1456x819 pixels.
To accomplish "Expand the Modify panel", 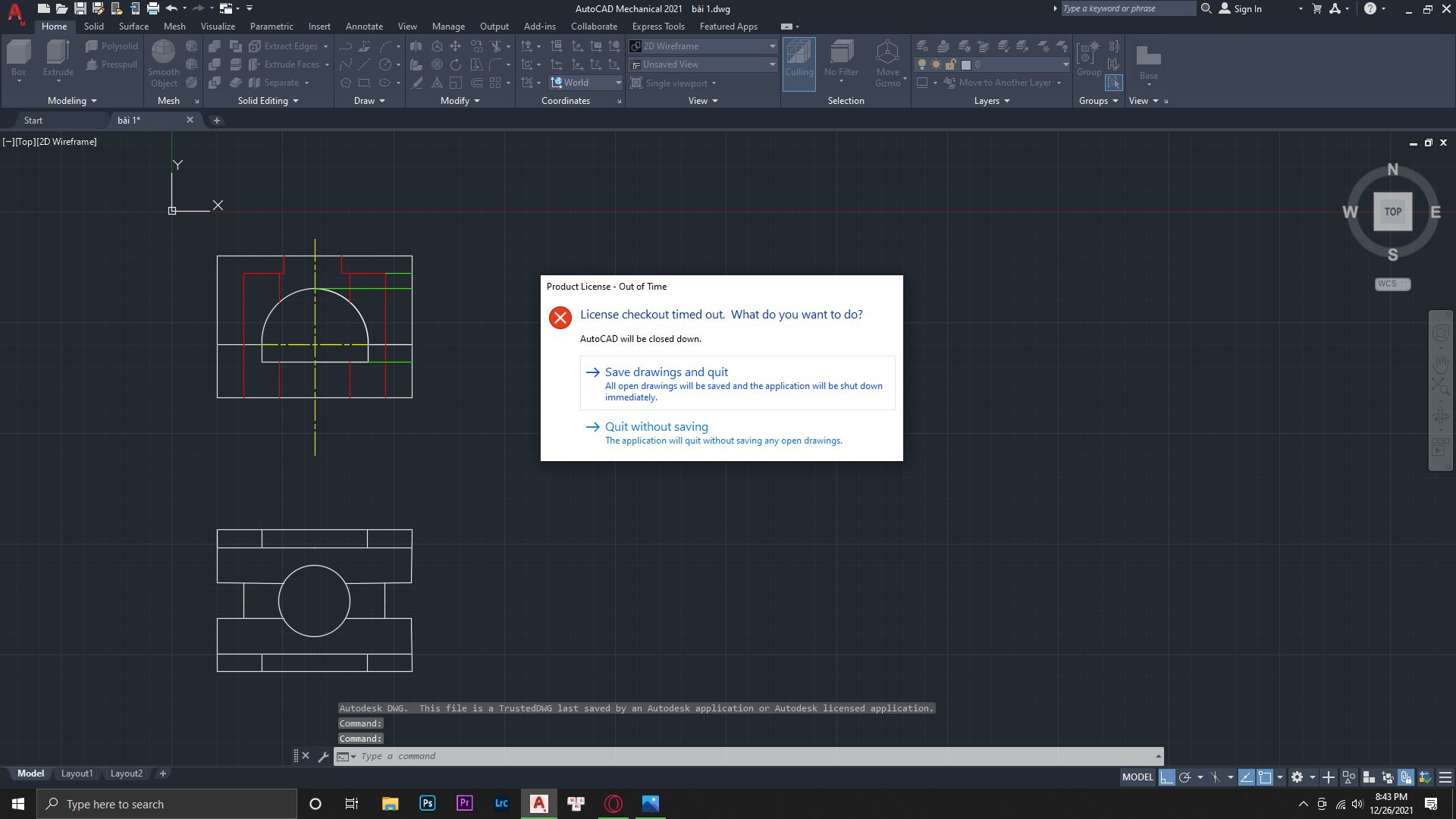I will pyautogui.click(x=476, y=100).
